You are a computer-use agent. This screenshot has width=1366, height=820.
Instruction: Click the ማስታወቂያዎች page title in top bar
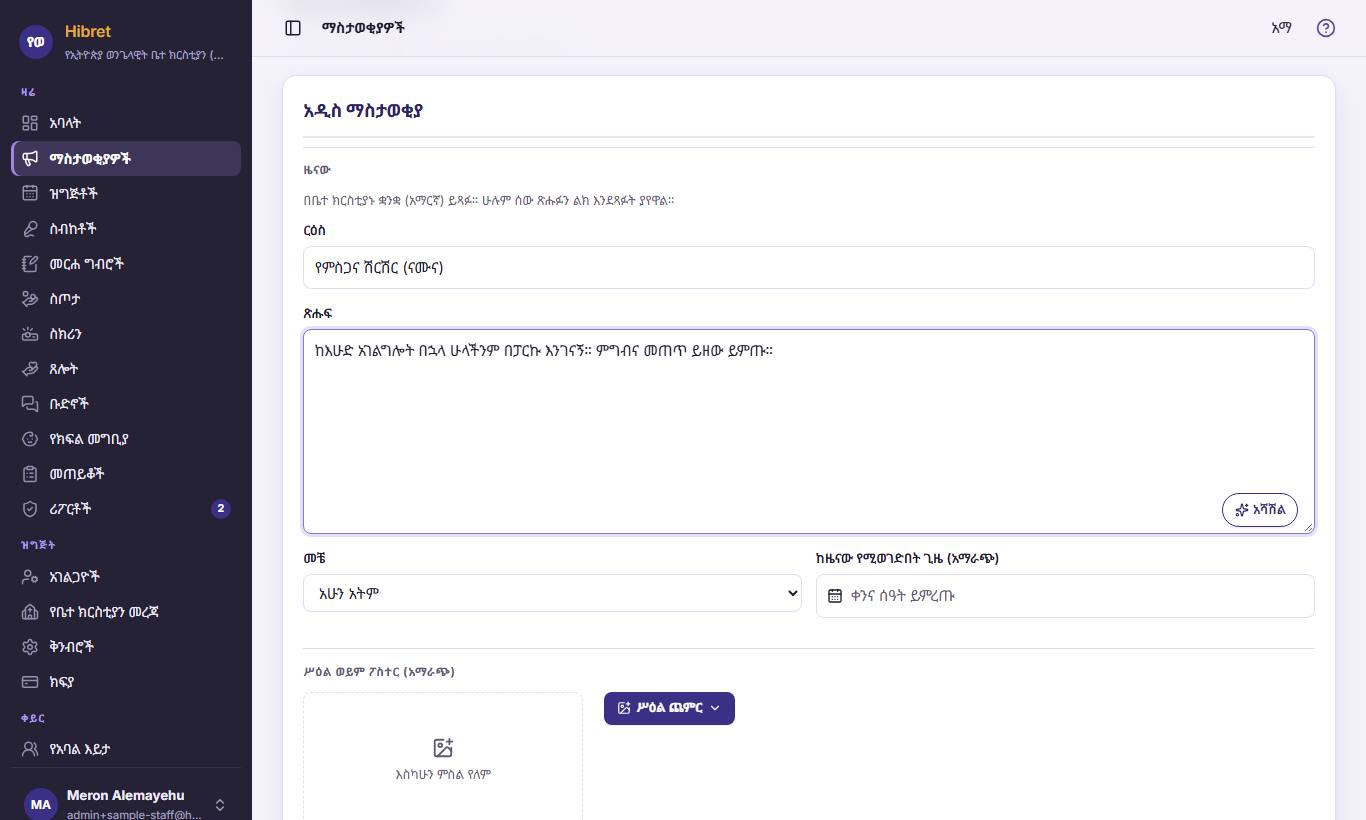tap(364, 28)
